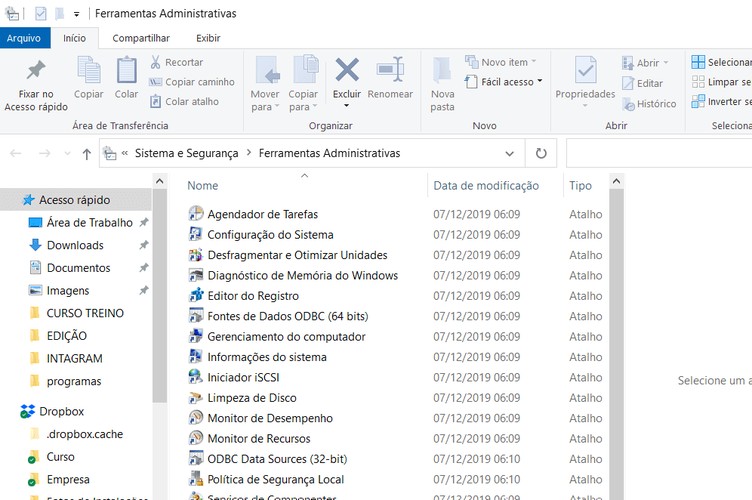Open the recent locations dropdown chevron
752x500 pixels.
67,153
